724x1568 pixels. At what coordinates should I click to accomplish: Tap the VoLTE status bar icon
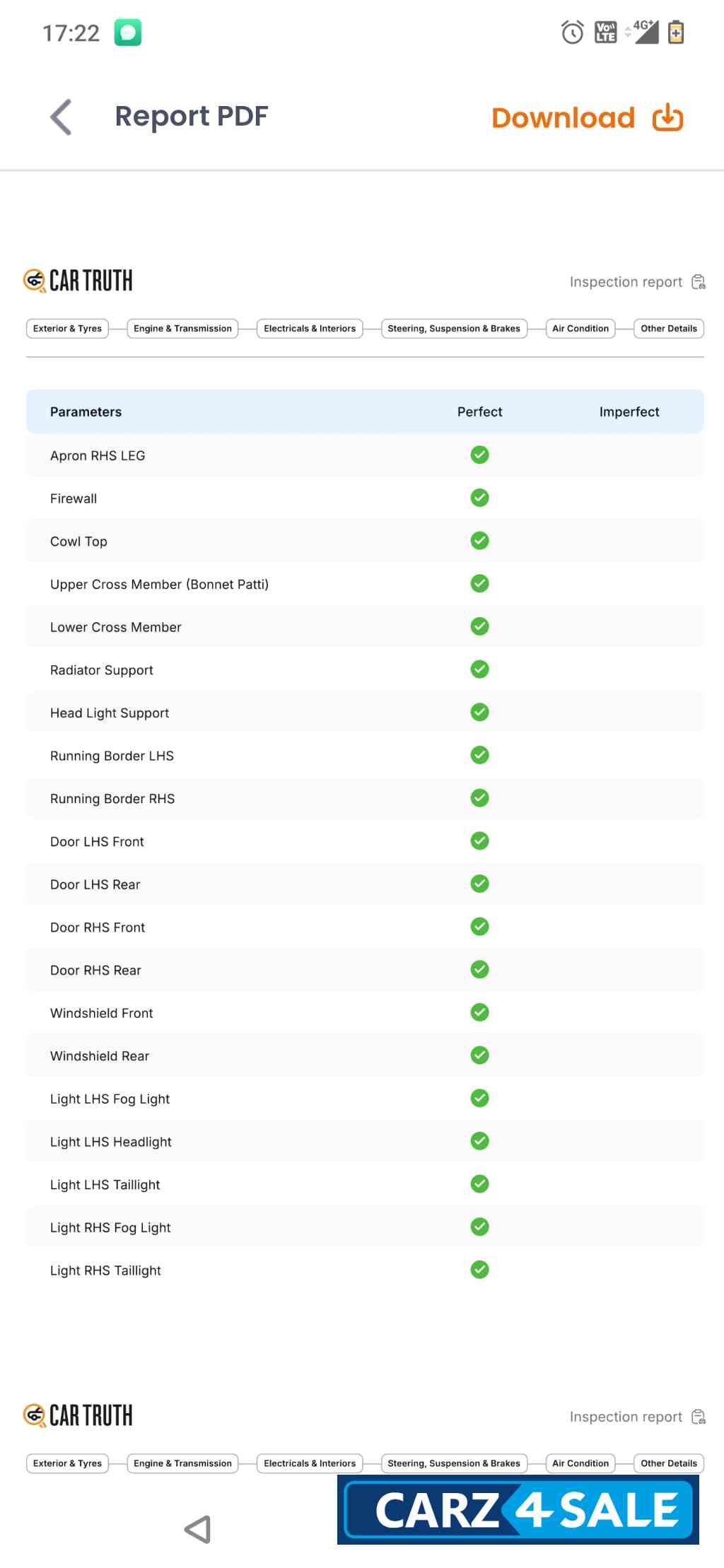tap(606, 33)
